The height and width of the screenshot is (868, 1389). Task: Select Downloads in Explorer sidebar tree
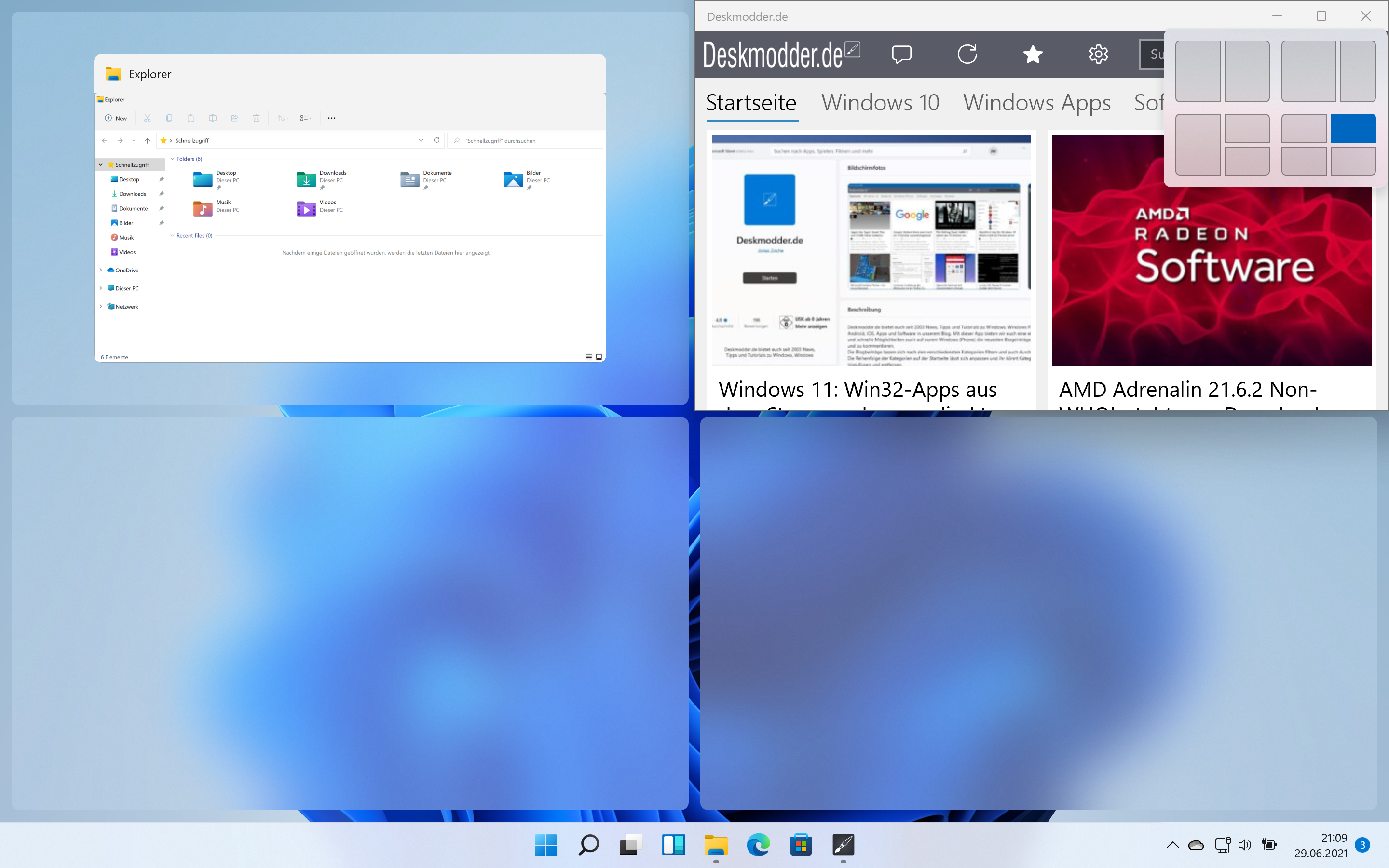[x=132, y=194]
